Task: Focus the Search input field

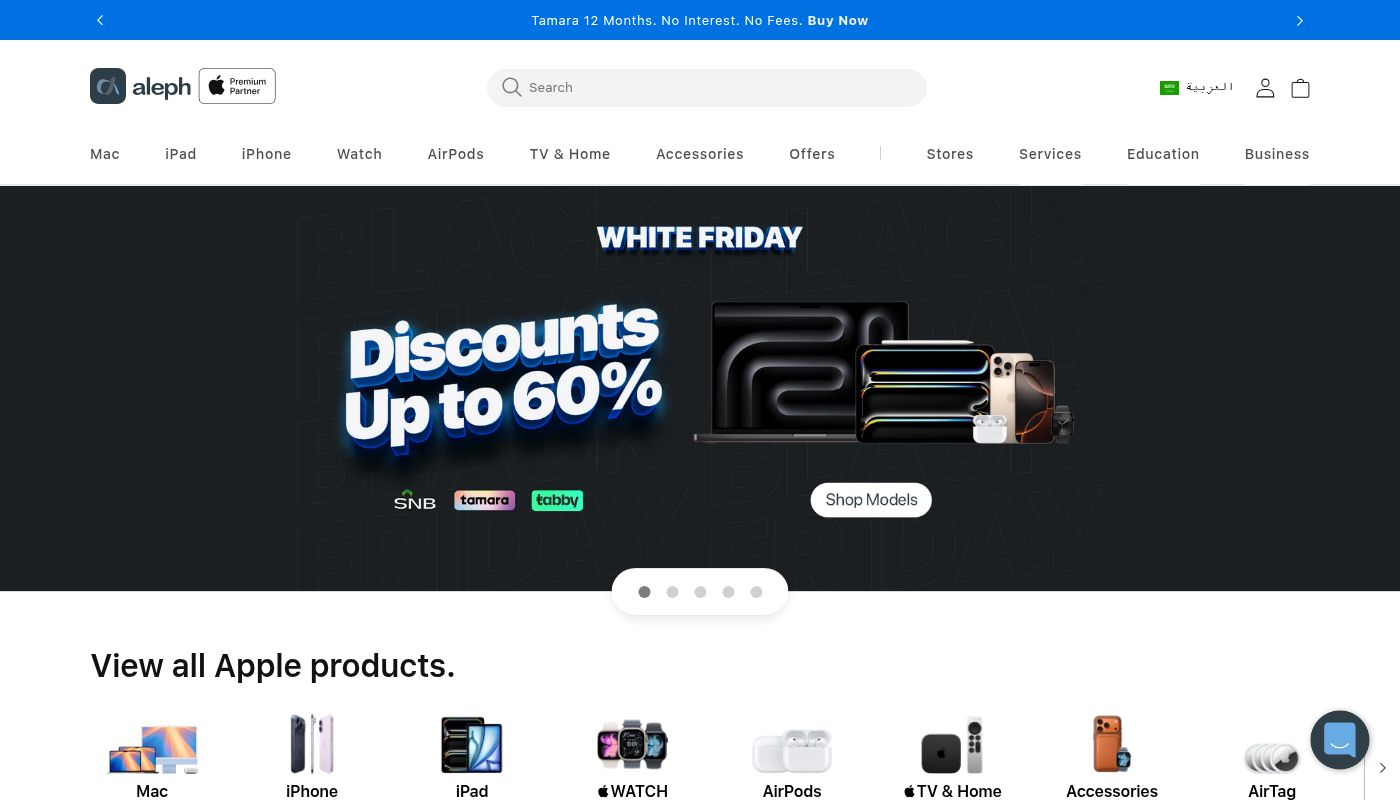Action: (707, 87)
